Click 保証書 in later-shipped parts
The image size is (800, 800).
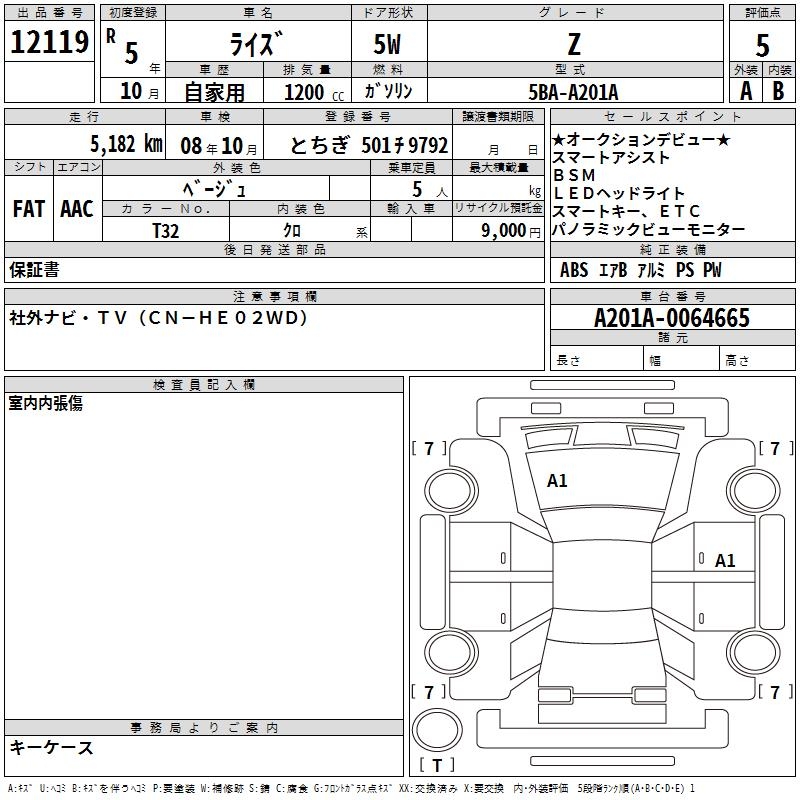click(34, 269)
